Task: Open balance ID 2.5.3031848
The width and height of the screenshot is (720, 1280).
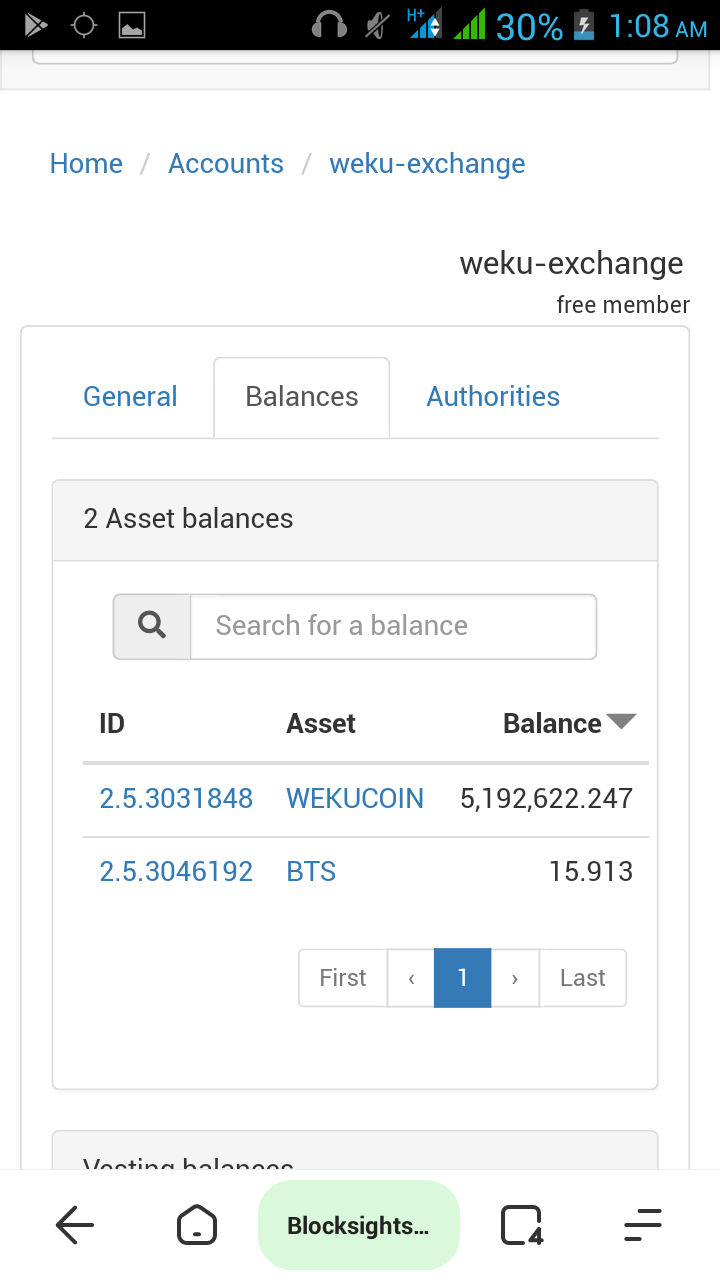Action: 176,798
